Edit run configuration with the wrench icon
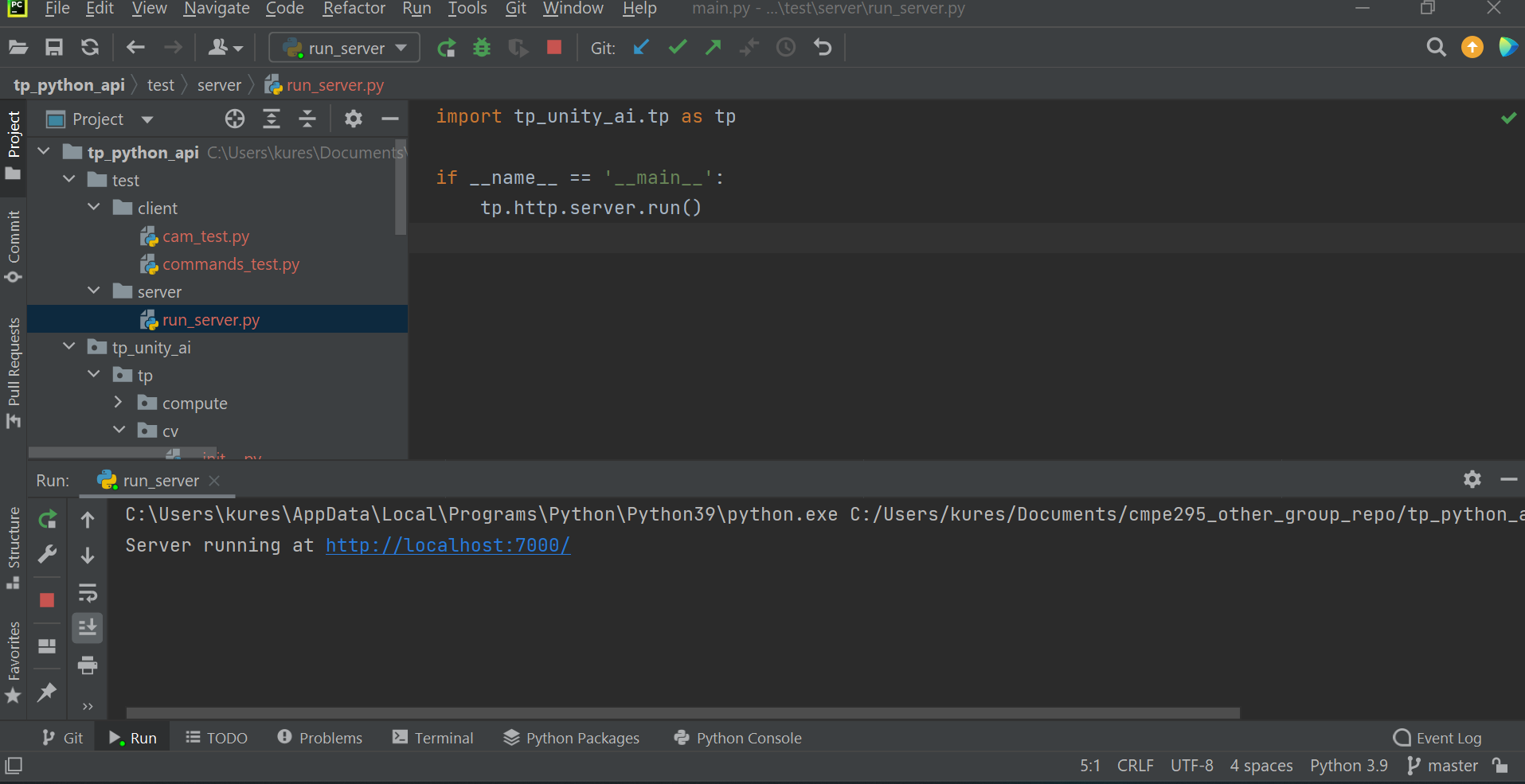This screenshot has width=1525, height=784. [x=47, y=555]
